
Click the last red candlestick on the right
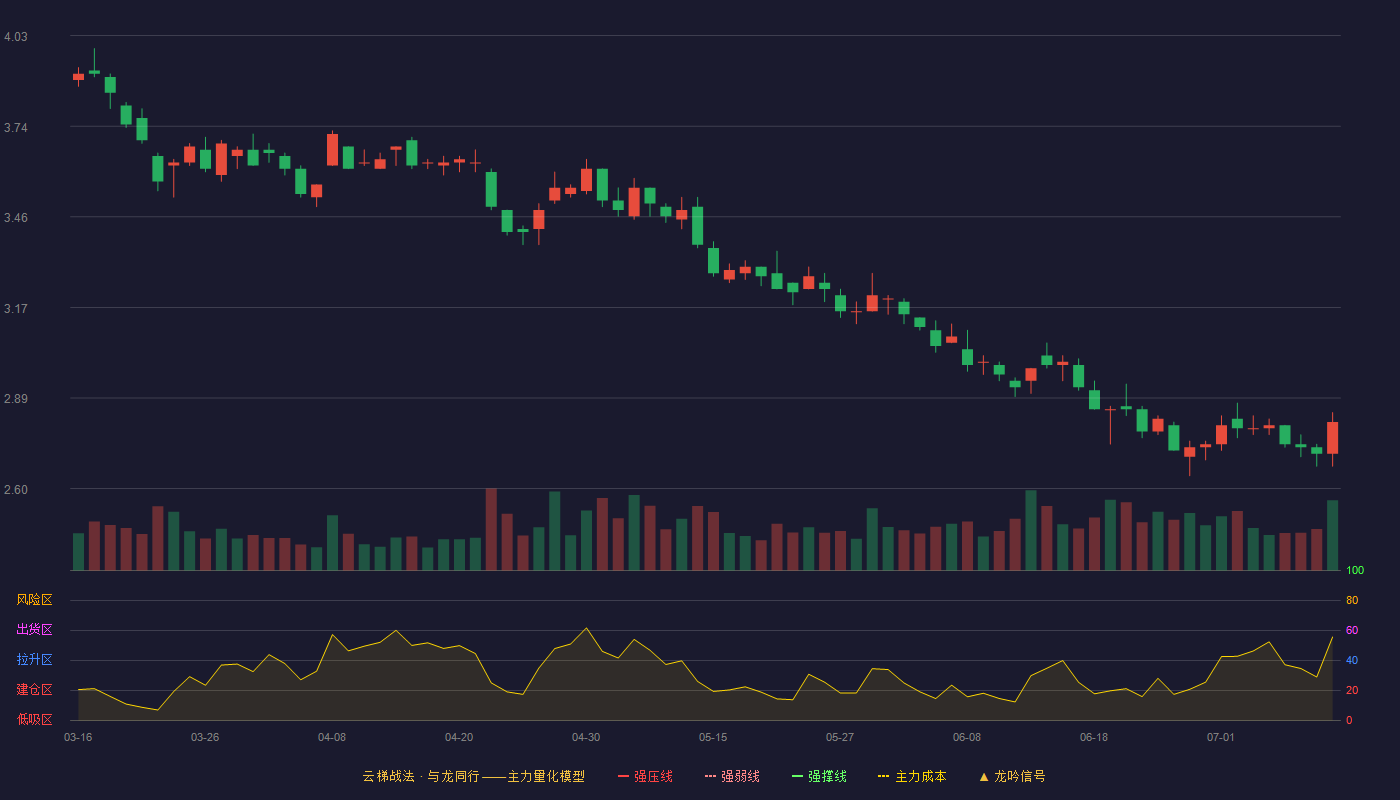point(1332,438)
